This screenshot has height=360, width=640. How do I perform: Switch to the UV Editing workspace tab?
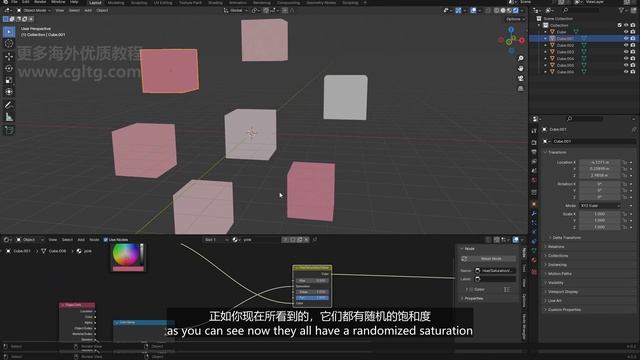coord(163,2)
